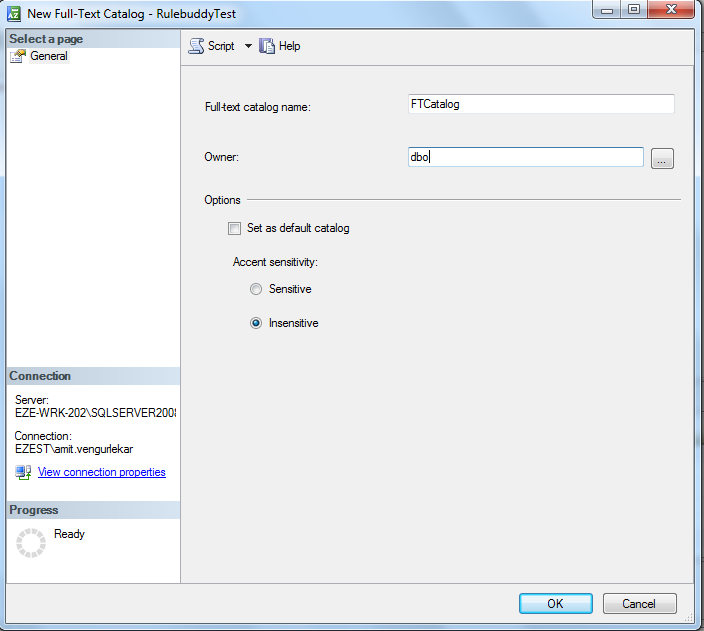Open the Script dropdown arrow
This screenshot has height=631, width=704.
[248, 46]
